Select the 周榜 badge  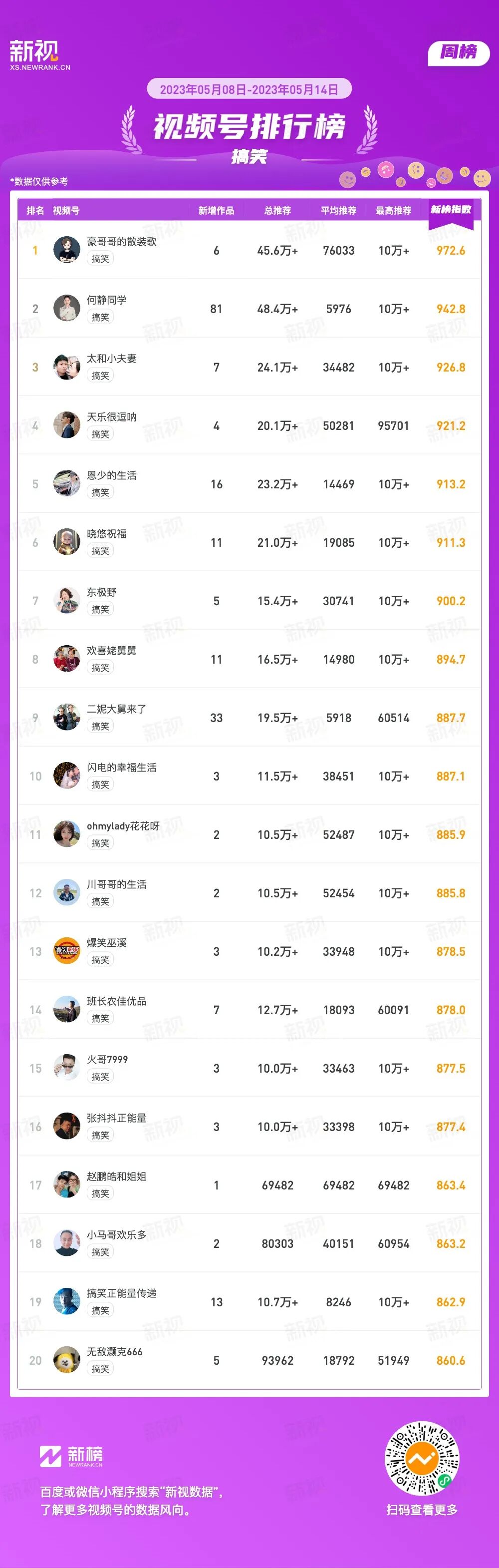point(458,53)
